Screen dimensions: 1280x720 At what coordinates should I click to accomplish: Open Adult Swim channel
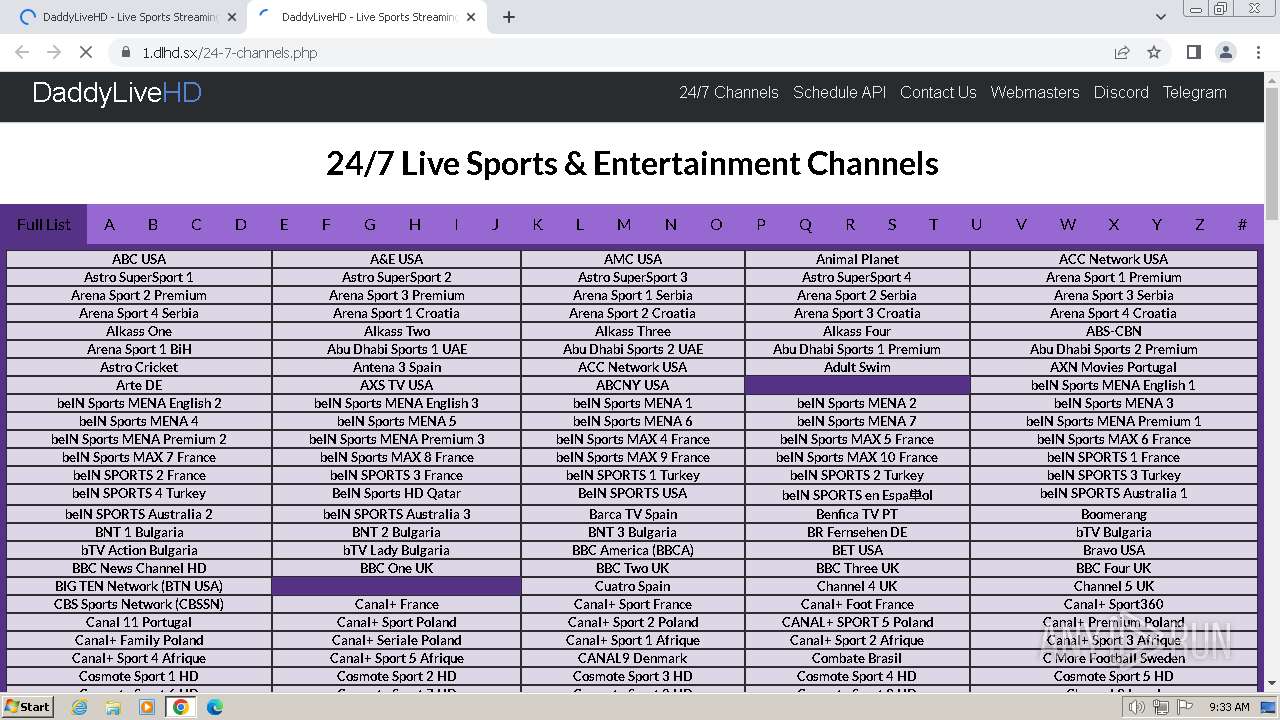(x=857, y=367)
